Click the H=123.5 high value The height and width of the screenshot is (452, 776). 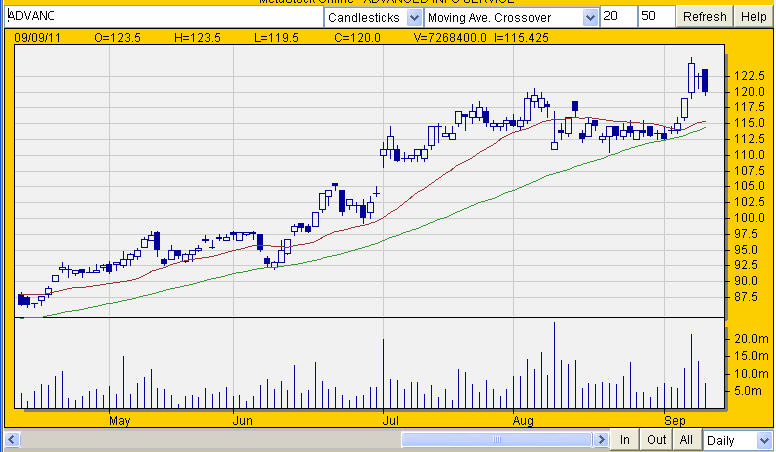(x=197, y=38)
